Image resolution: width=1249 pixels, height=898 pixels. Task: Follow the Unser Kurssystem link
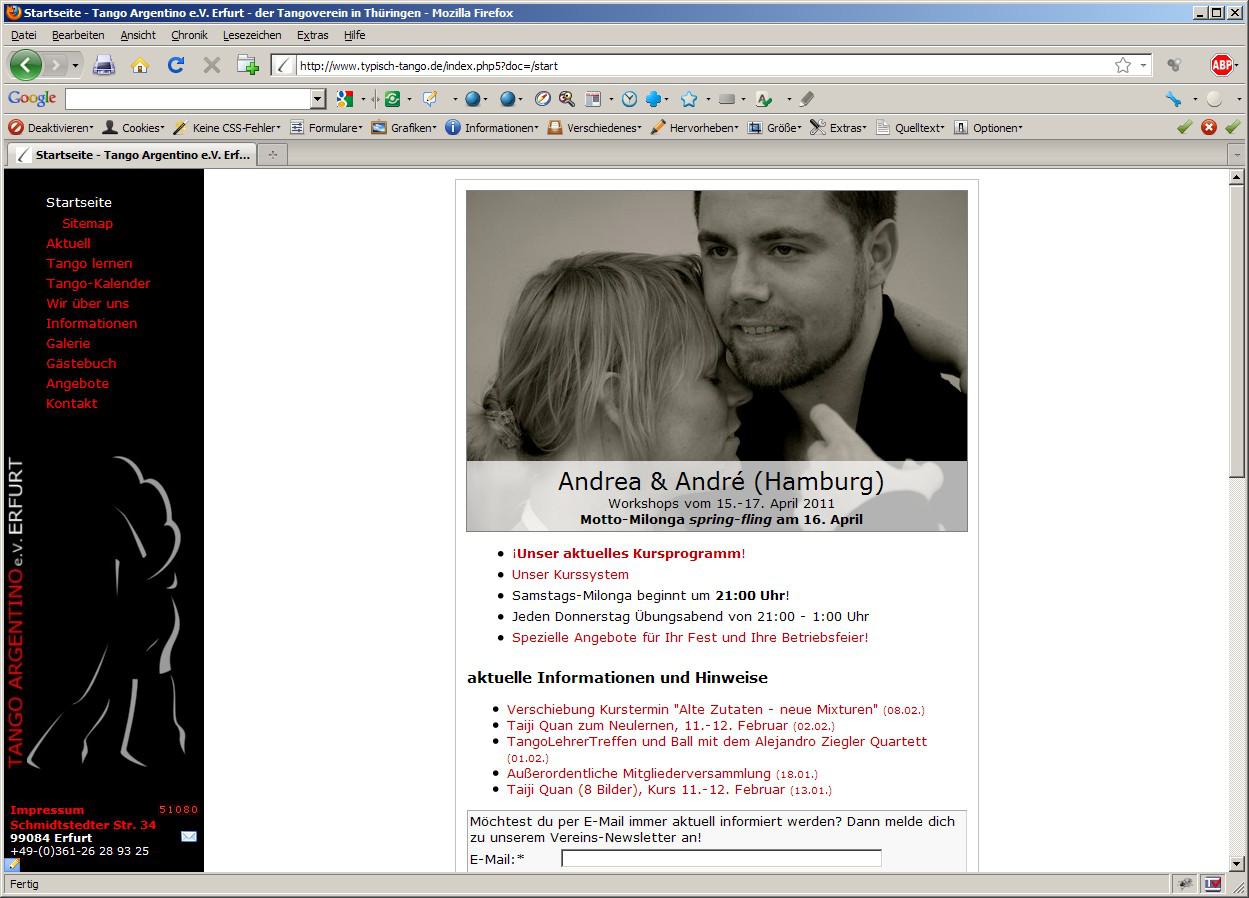click(x=570, y=574)
